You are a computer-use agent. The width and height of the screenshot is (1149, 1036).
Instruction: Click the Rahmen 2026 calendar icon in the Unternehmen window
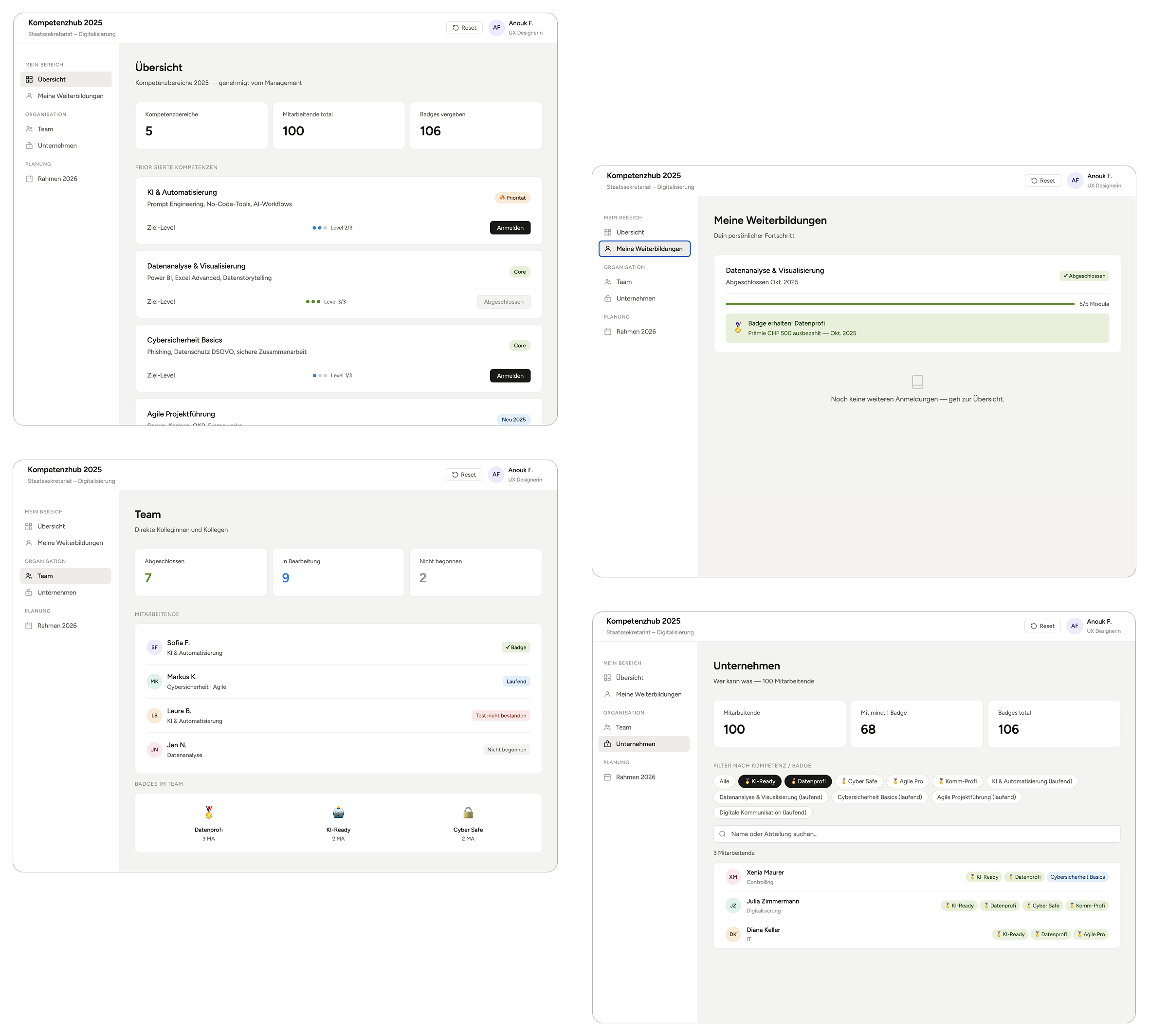pos(607,777)
